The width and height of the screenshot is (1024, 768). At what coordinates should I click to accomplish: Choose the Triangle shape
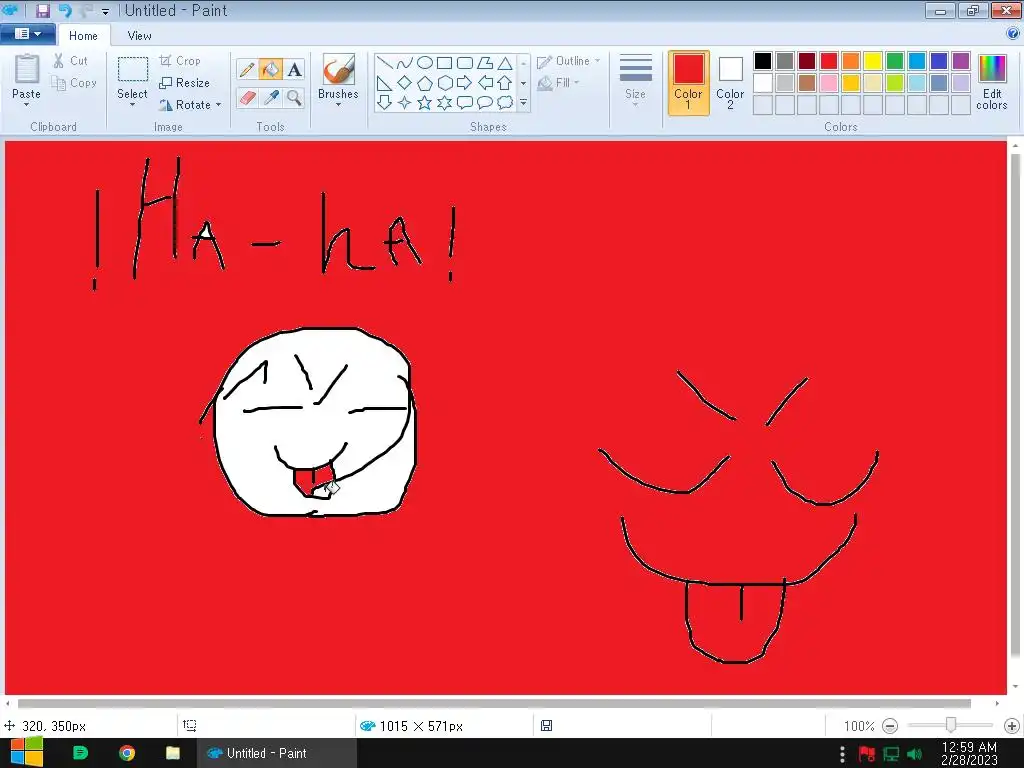coord(505,63)
